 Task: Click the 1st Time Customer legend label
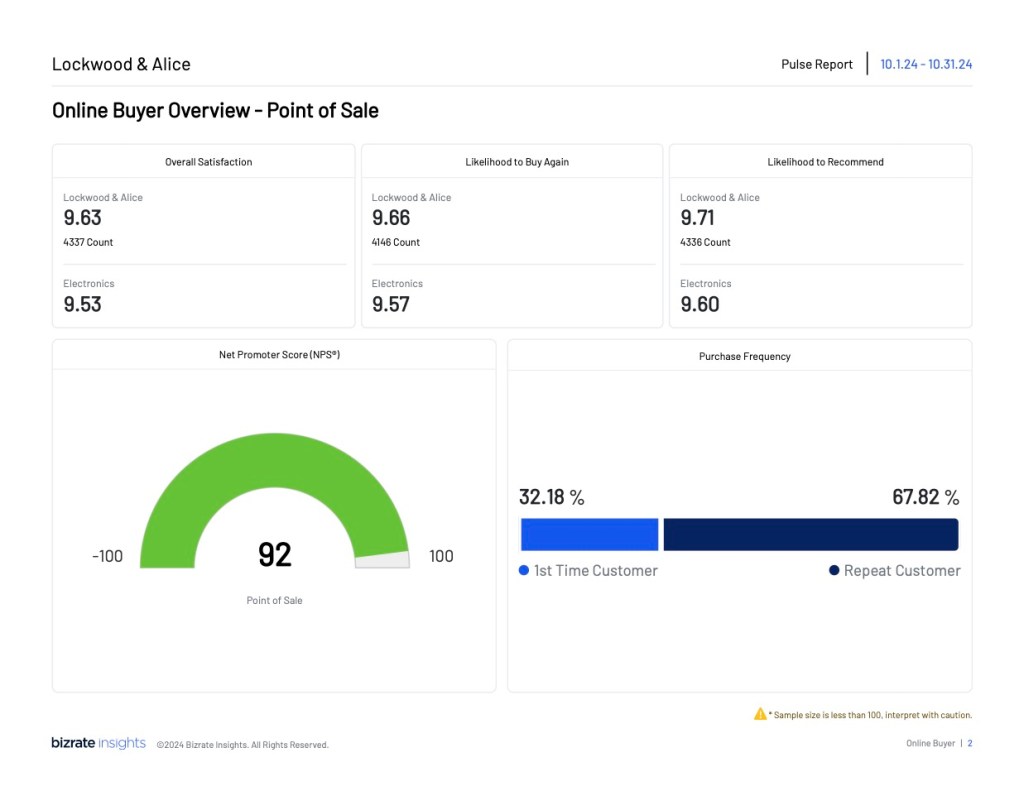(x=596, y=571)
